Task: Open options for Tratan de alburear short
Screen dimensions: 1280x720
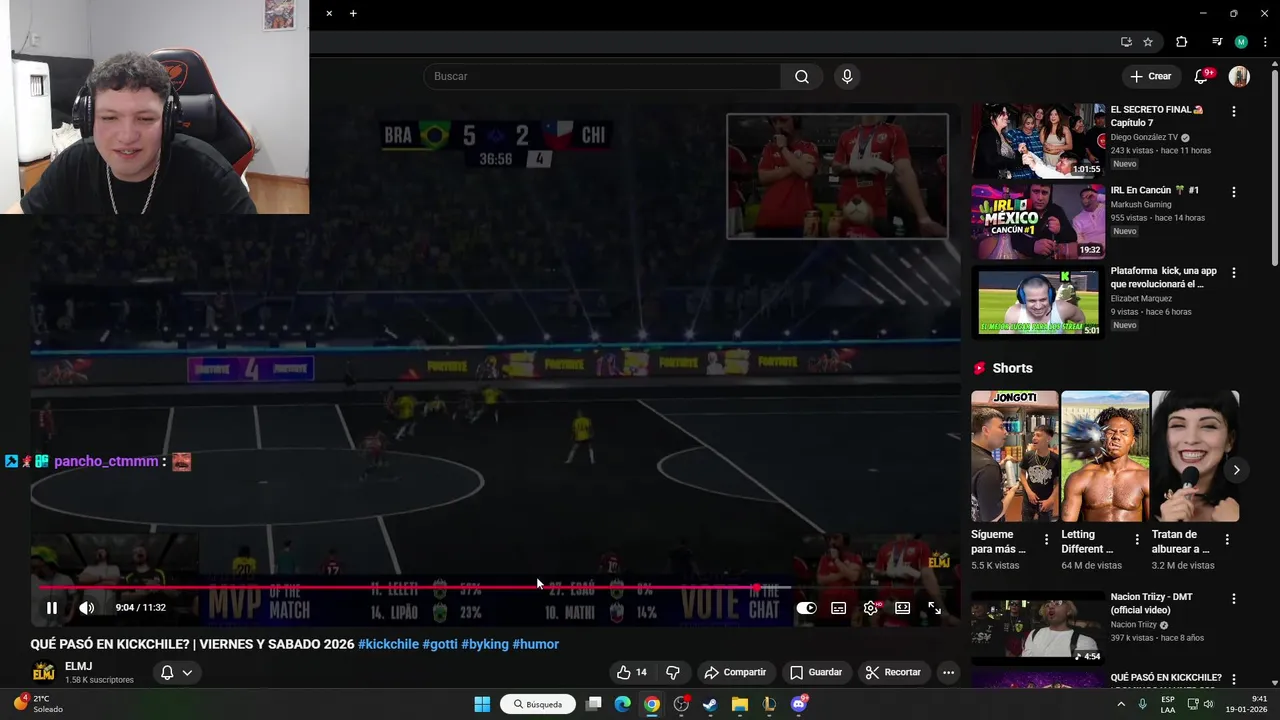Action: pyautogui.click(x=1227, y=539)
